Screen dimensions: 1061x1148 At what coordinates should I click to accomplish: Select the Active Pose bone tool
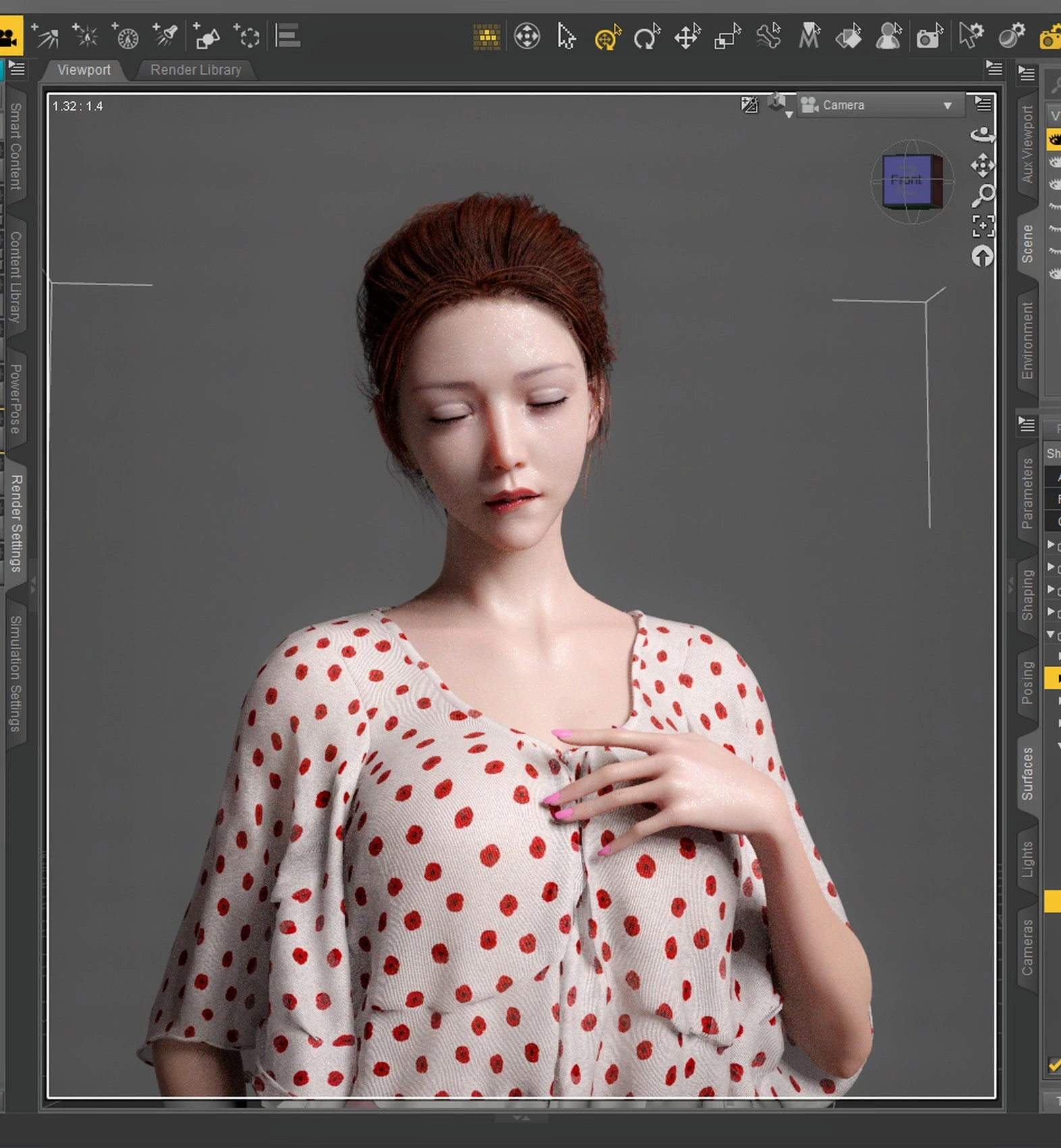[768, 37]
